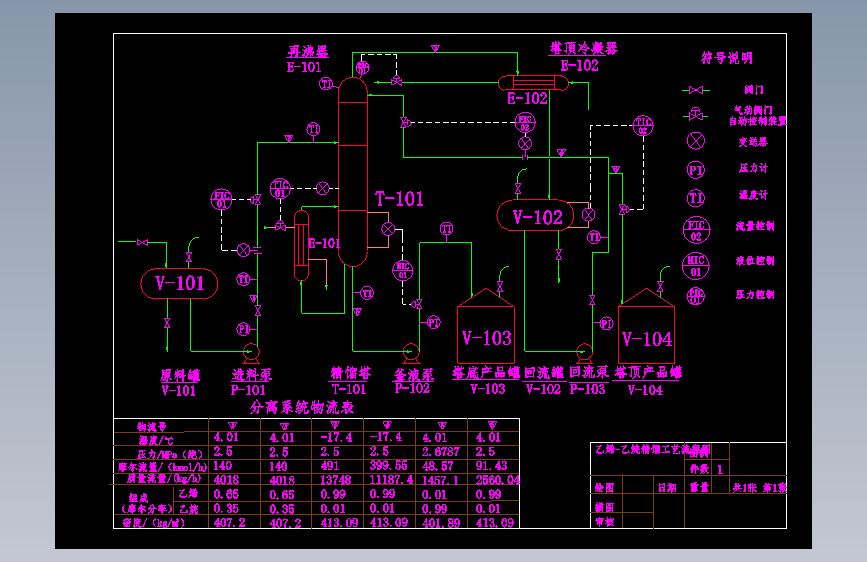Select the 分离系统物流表 table title

(301, 408)
